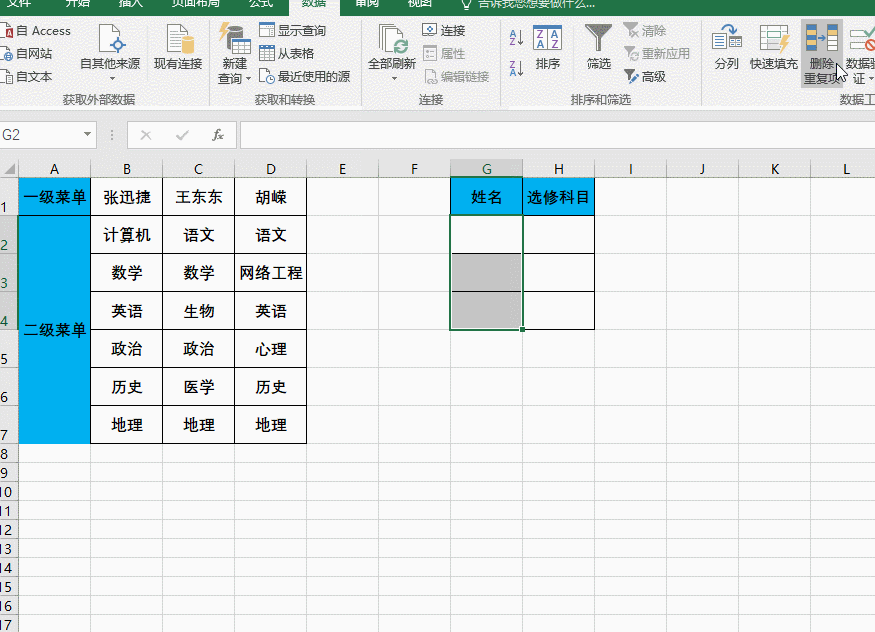
Task: Click 从表格 from table
Action: tap(287, 54)
